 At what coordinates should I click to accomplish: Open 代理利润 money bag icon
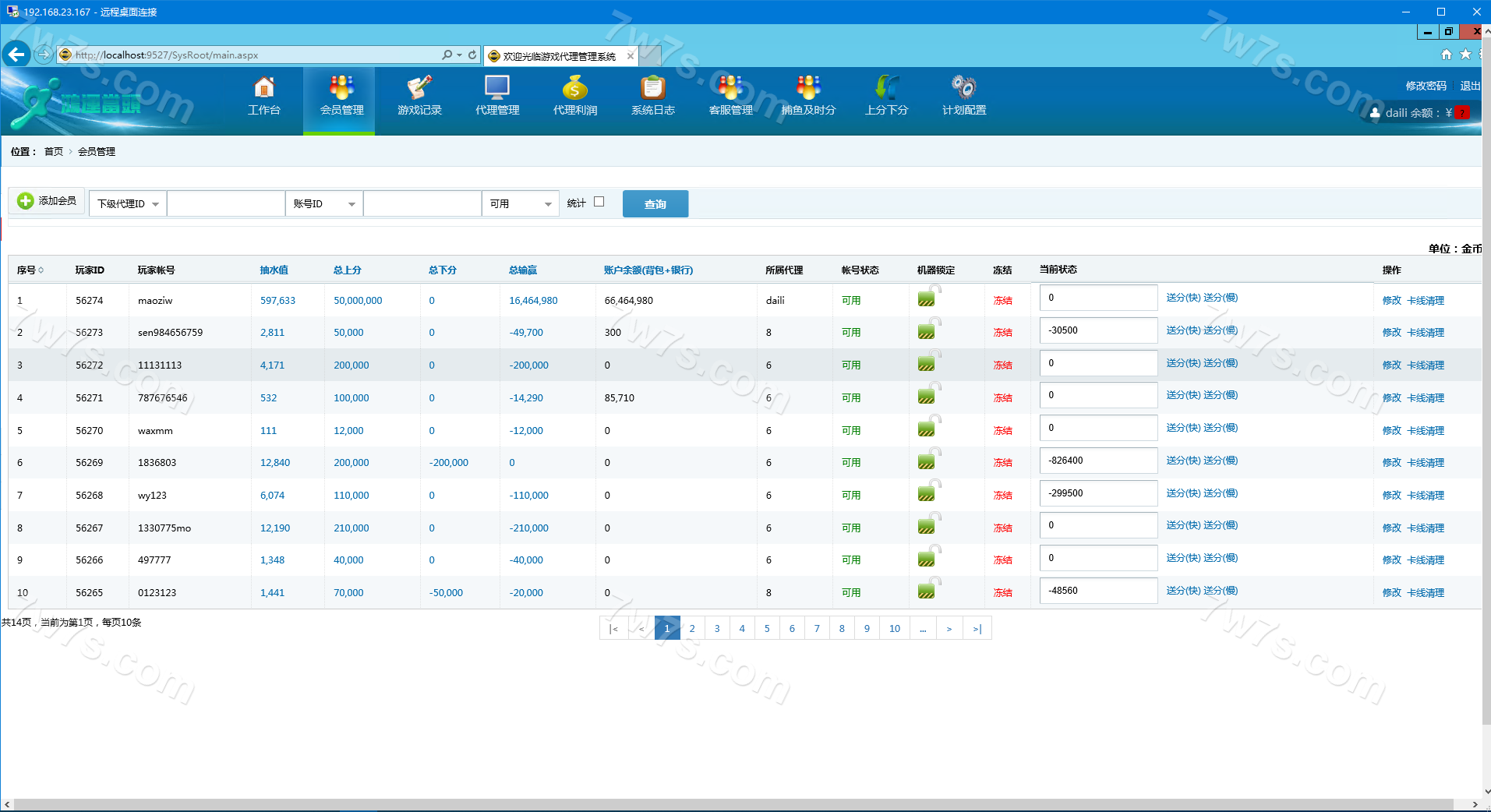tap(575, 87)
